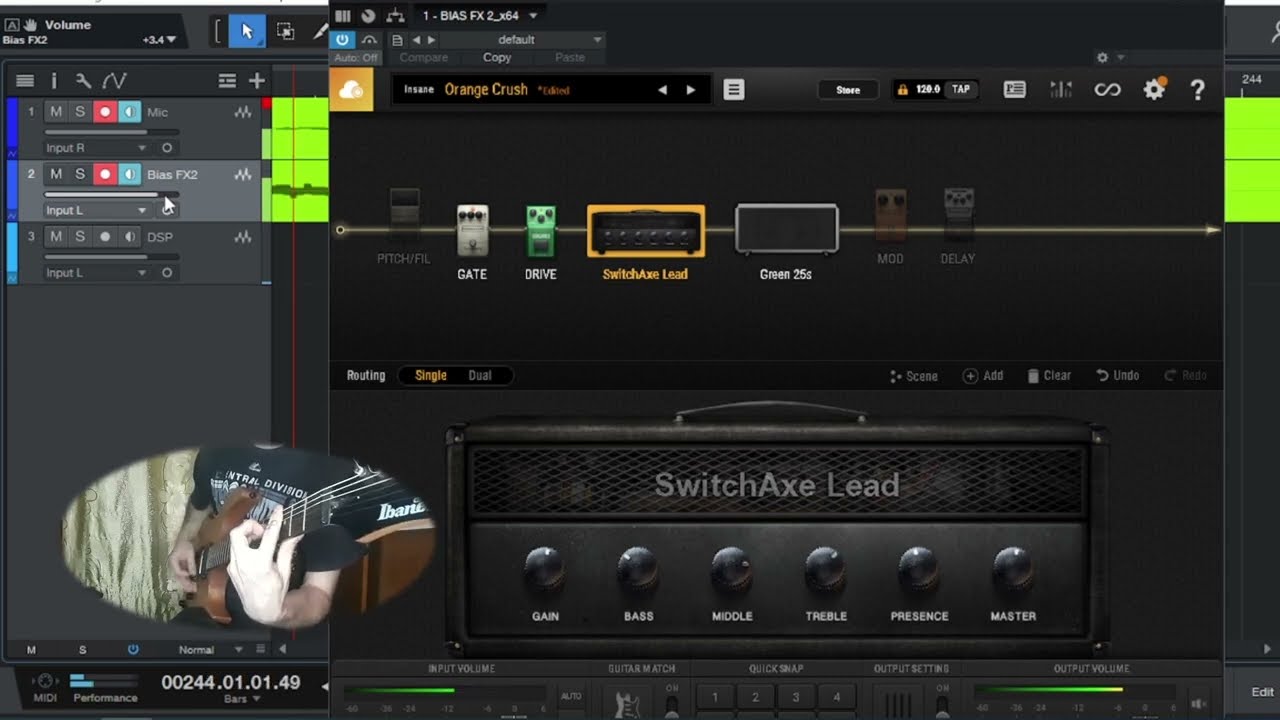
Task: Mute the DSP track
Action: click(x=56, y=236)
